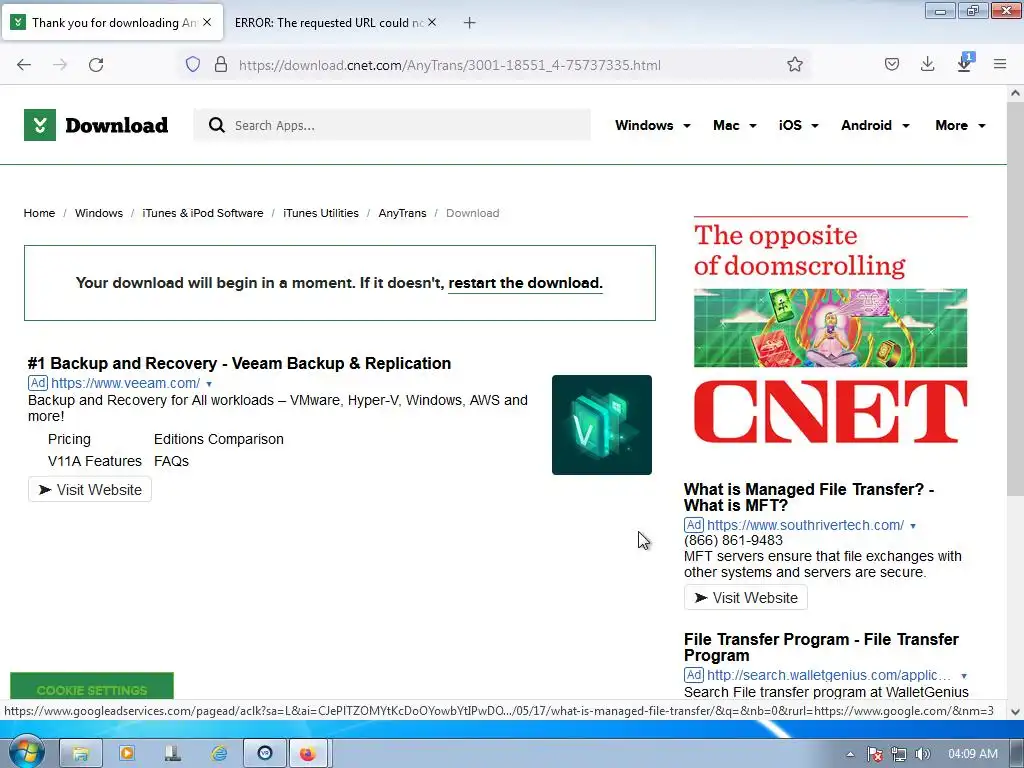Reload the page with the refresh icon

pyautogui.click(x=96, y=65)
